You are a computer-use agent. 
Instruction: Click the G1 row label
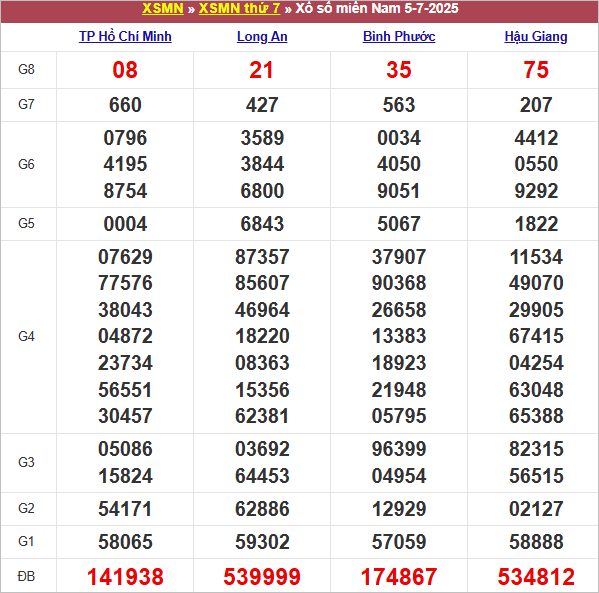click(26, 542)
